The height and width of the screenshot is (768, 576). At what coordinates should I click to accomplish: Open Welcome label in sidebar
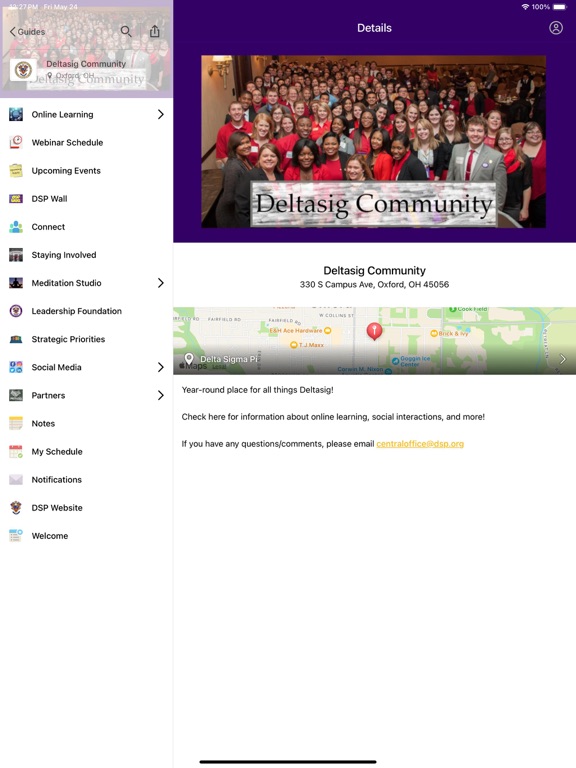(x=49, y=536)
